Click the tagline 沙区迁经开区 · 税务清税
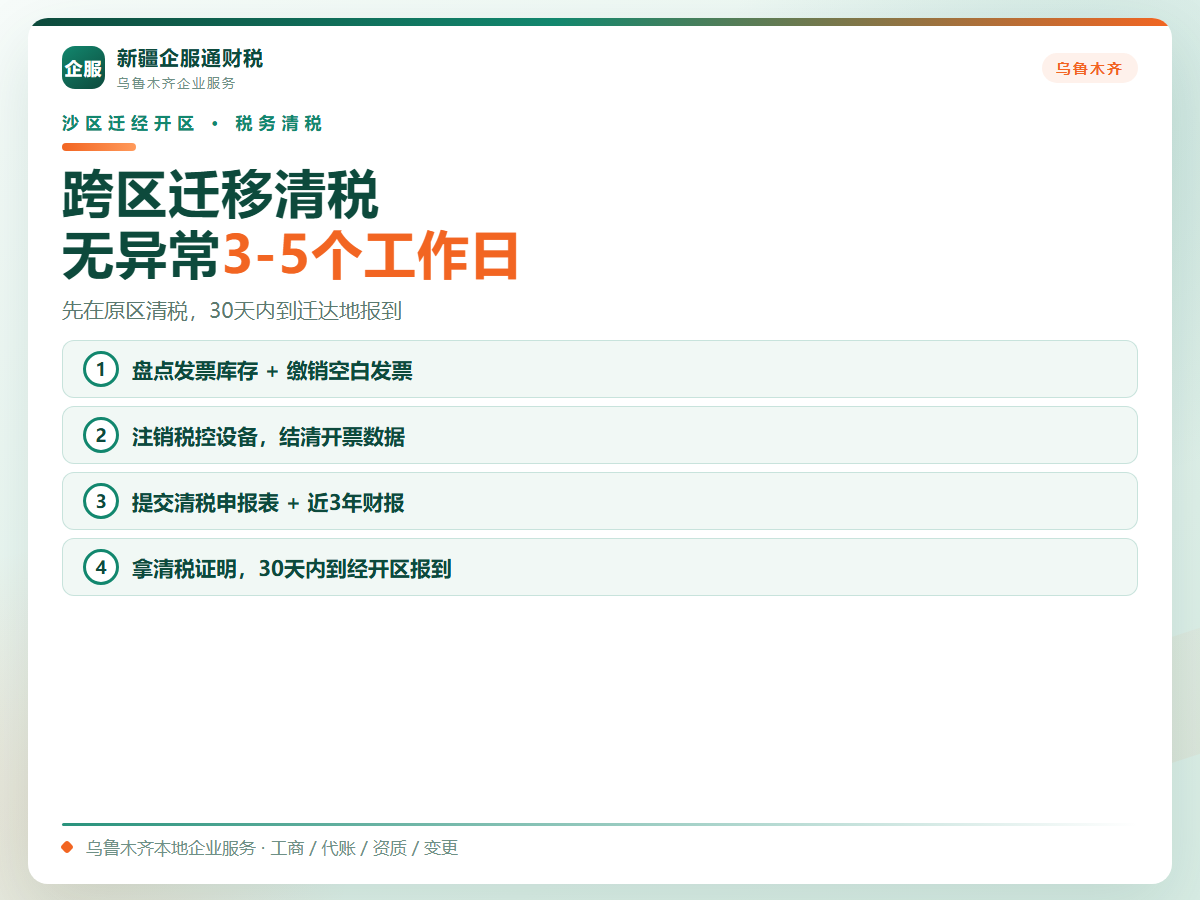Screen dimensions: 1200x900 click(192, 124)
